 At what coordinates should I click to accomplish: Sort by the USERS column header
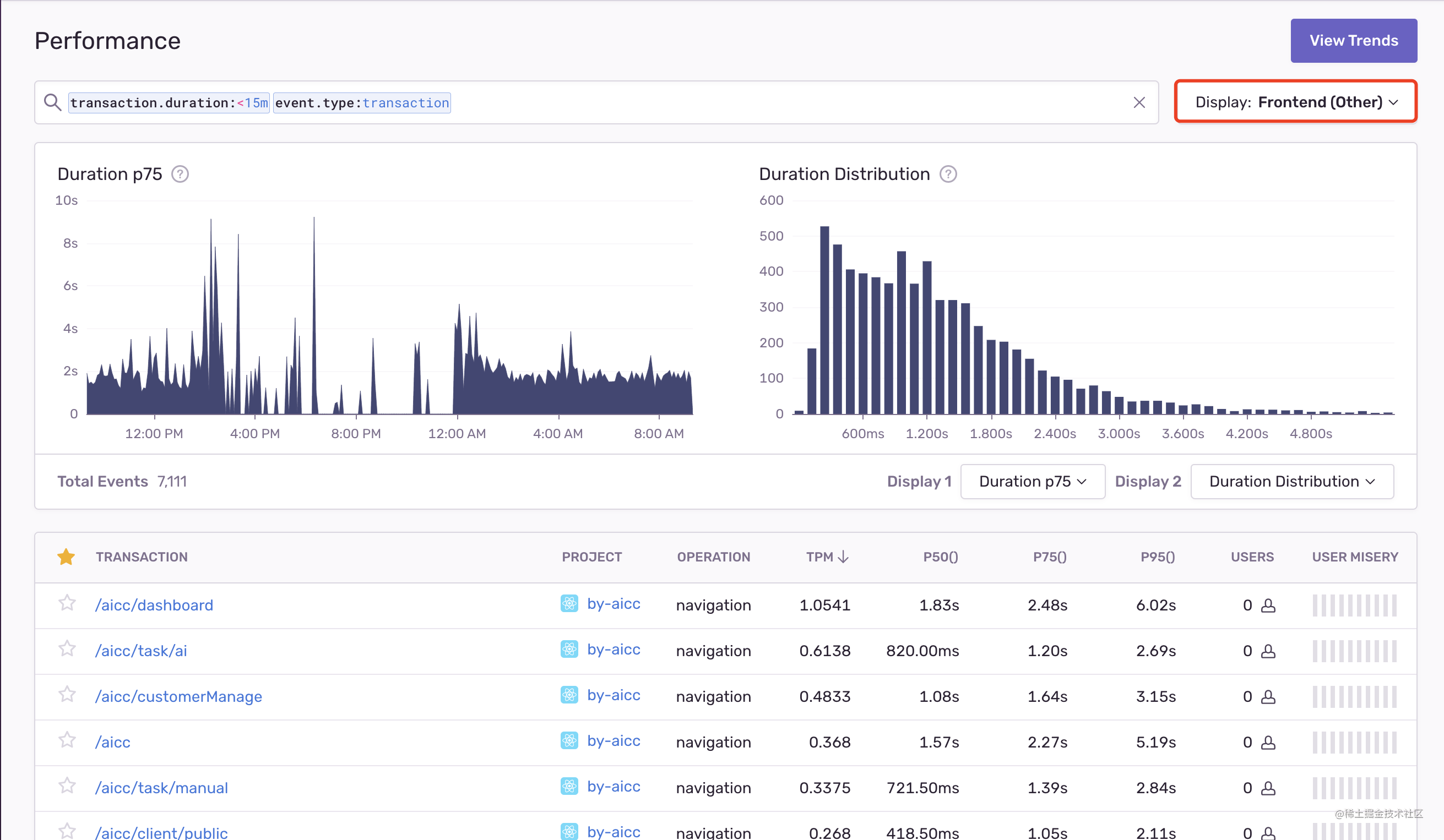[1252, 557]
